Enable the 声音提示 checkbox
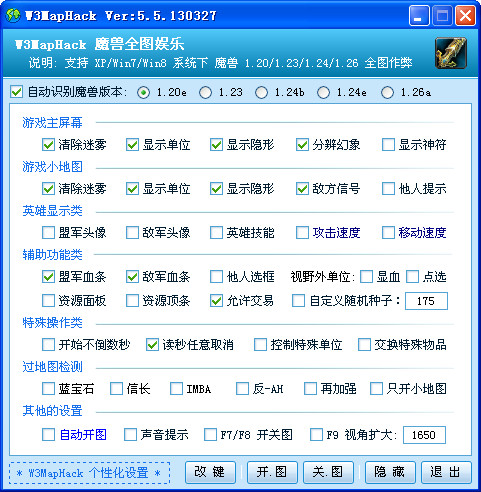Viewport: 481px width, 492px height. [130, 435]
